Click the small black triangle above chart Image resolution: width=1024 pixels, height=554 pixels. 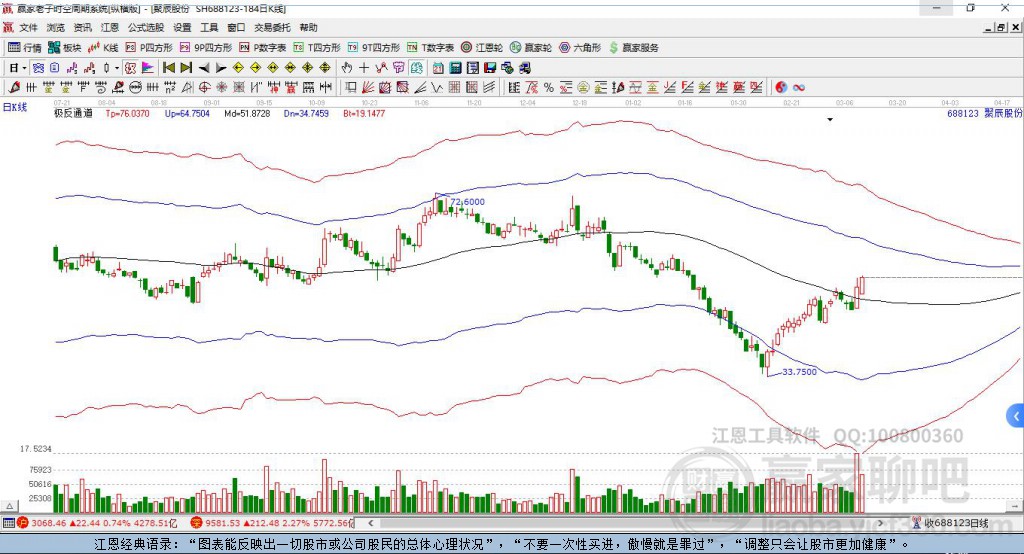tap(830, 120)
